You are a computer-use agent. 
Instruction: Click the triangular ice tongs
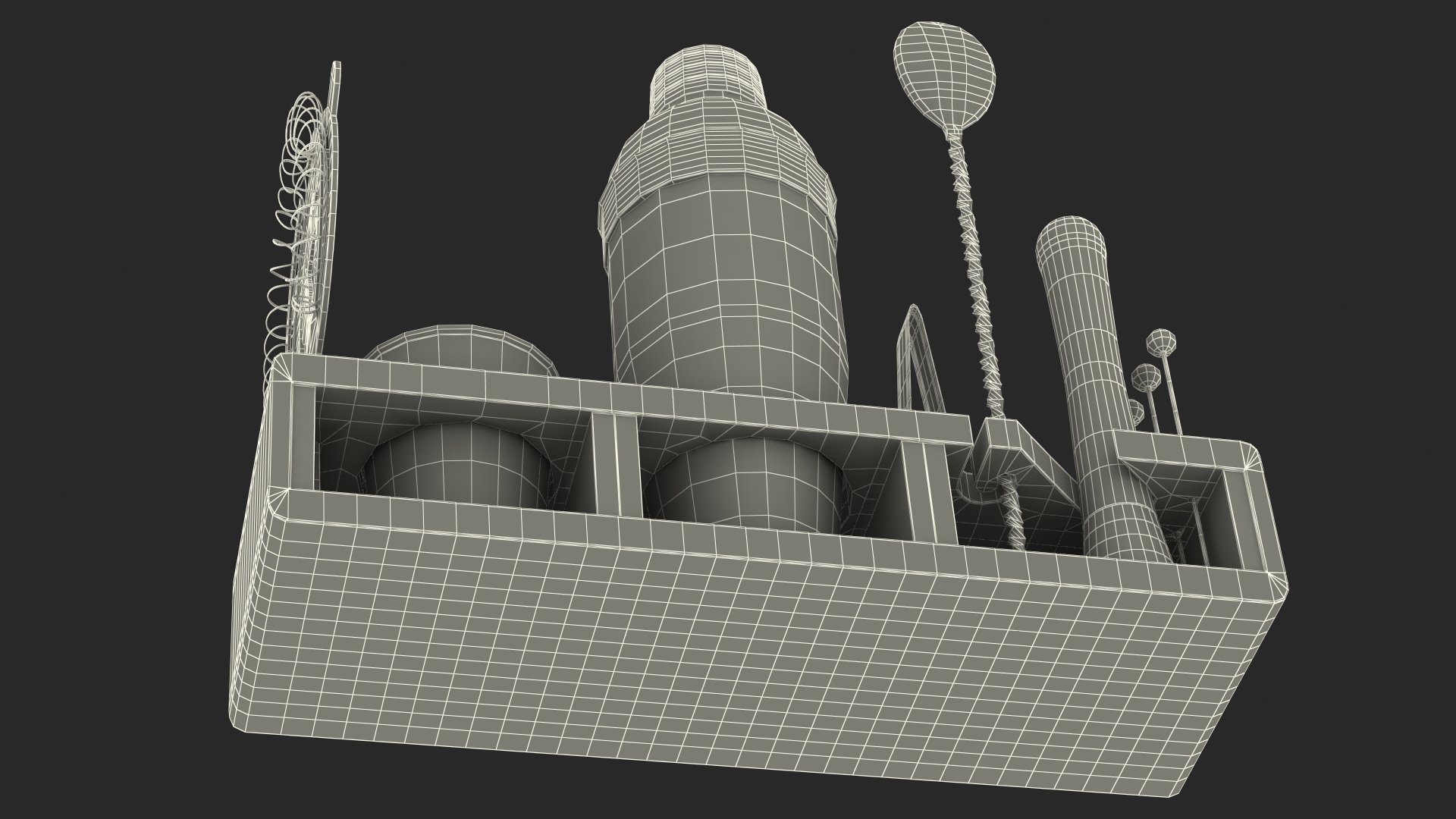pyautogui.click(x=921, y=360)
